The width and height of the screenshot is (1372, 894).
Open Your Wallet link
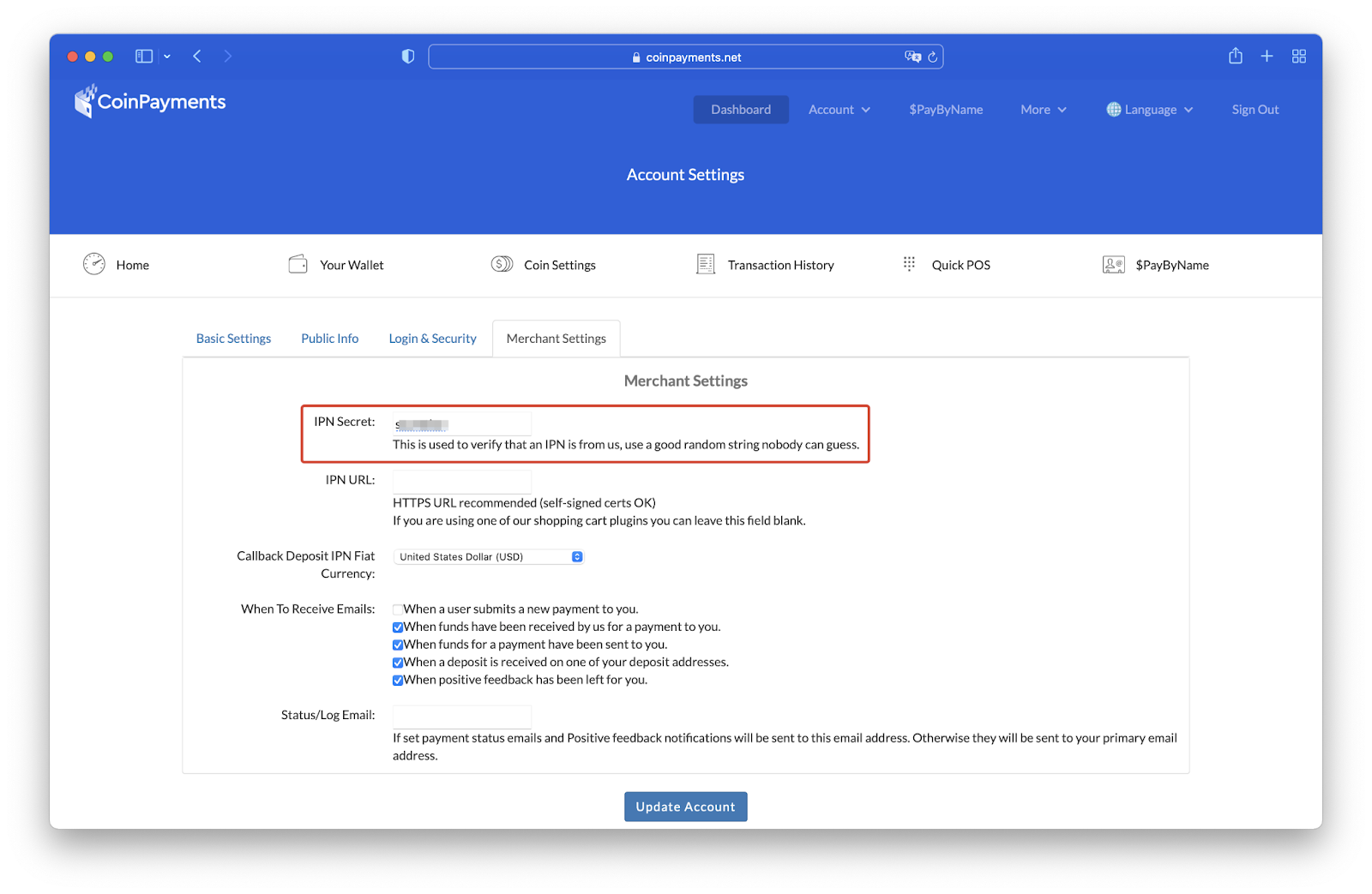click(x=352, y=265)
